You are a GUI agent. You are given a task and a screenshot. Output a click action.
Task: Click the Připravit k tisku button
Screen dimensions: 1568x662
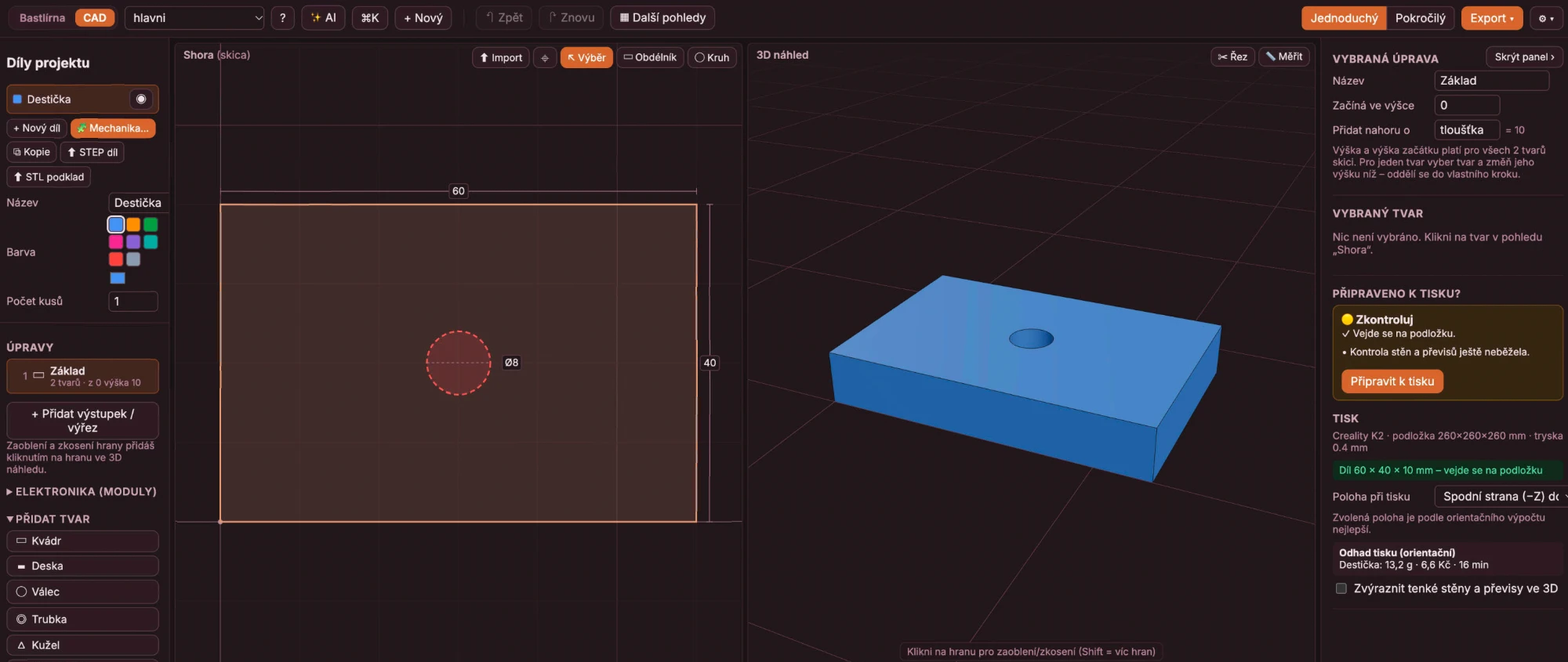coord(1392,382)
